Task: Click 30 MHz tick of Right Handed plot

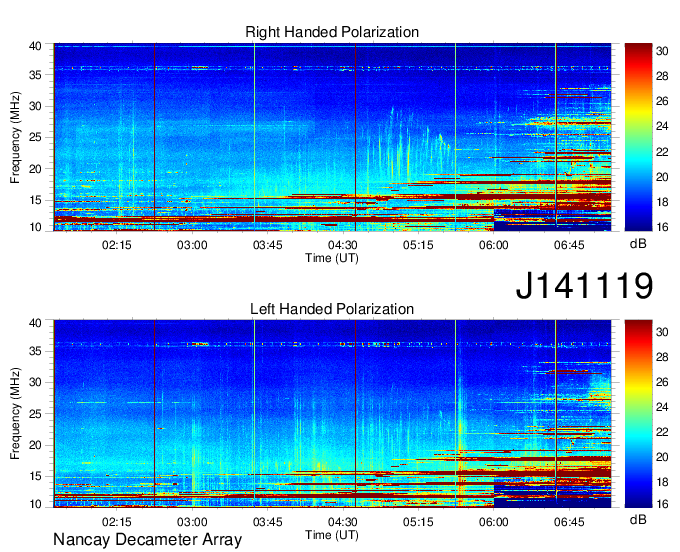Action: 36,106
